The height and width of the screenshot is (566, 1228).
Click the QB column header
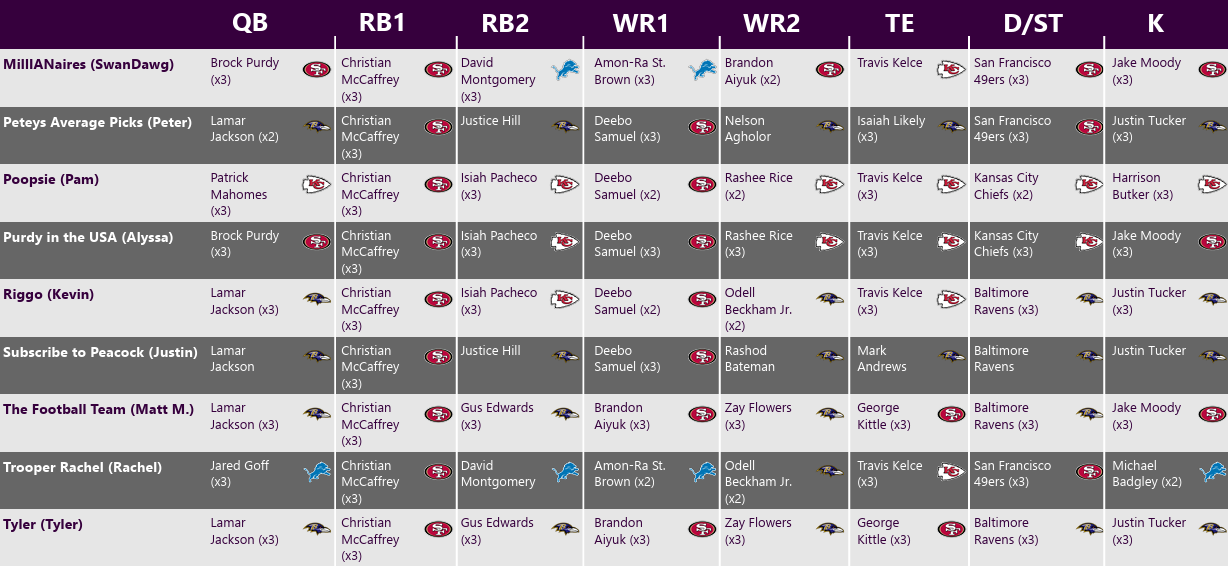pos(250,23)
